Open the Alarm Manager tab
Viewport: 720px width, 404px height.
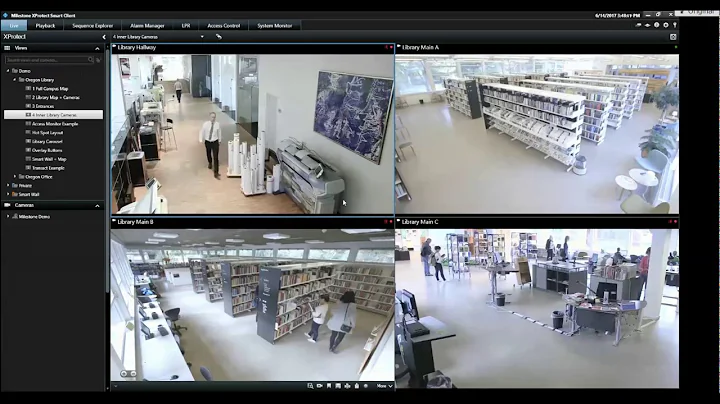pos(147,26)
